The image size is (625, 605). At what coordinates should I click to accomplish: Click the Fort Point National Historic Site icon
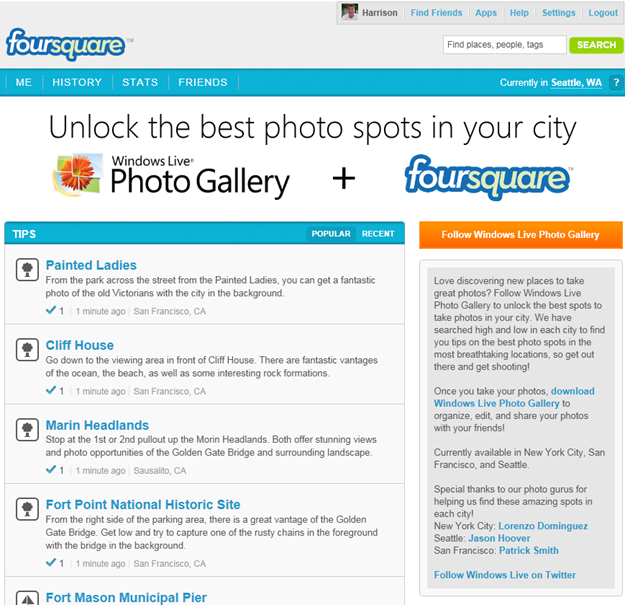pos(27,509)
